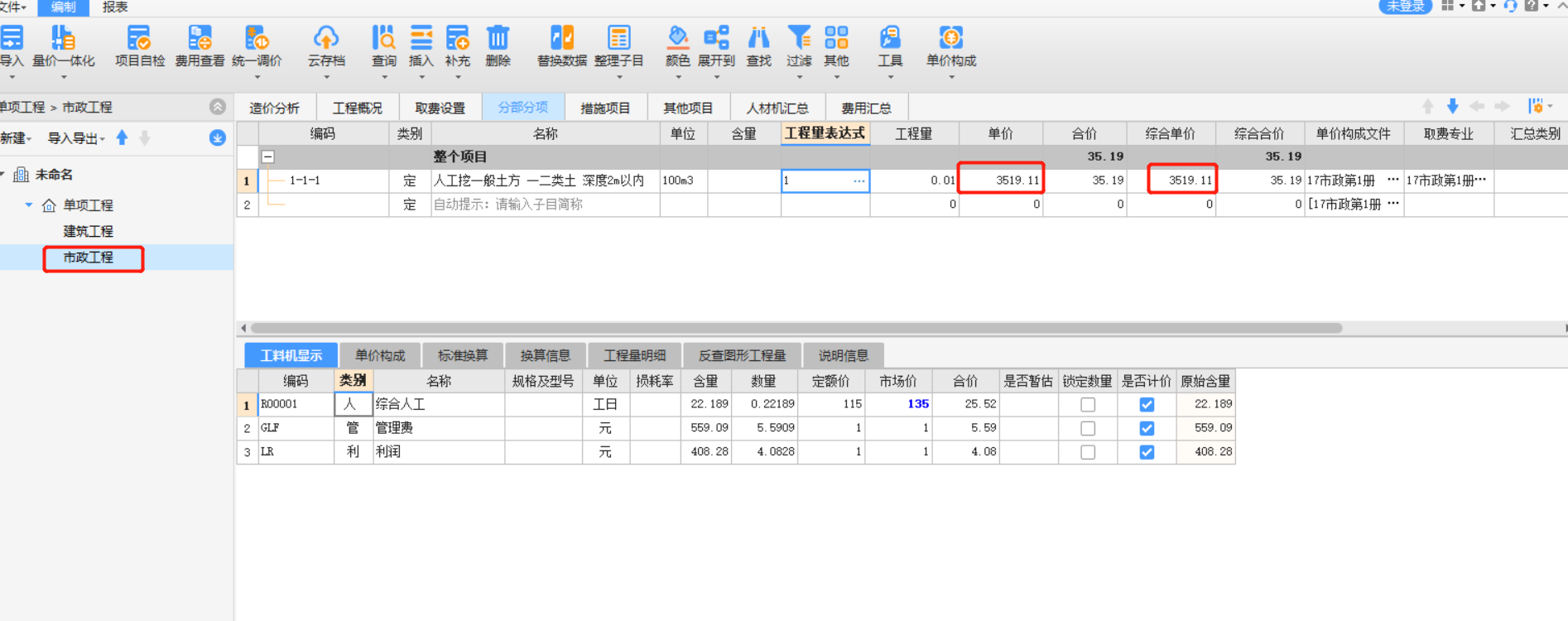The image size is (1568, 621).
Task: Uncheck 是否计价 for 综合人工 row
Action: point(1147,405)
